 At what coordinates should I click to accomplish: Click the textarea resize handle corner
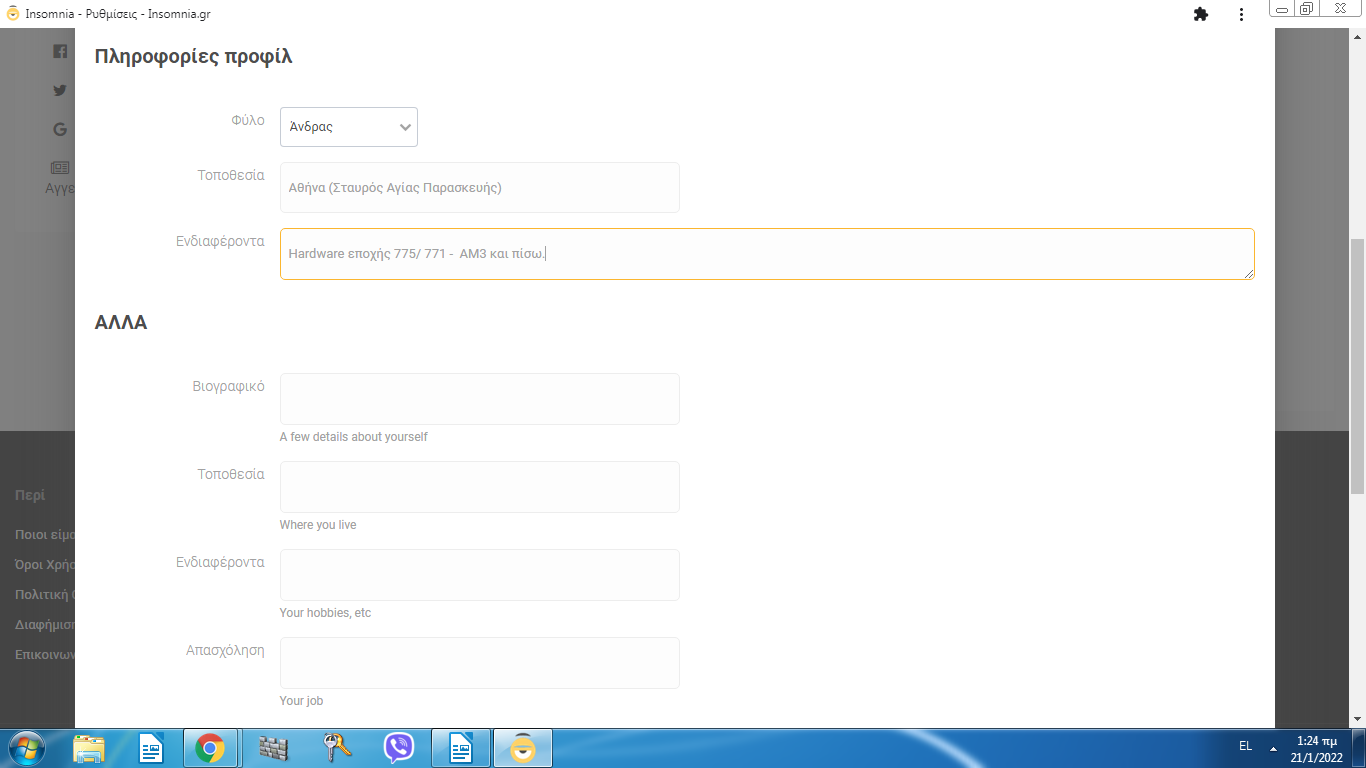(x=1249, y=274)
